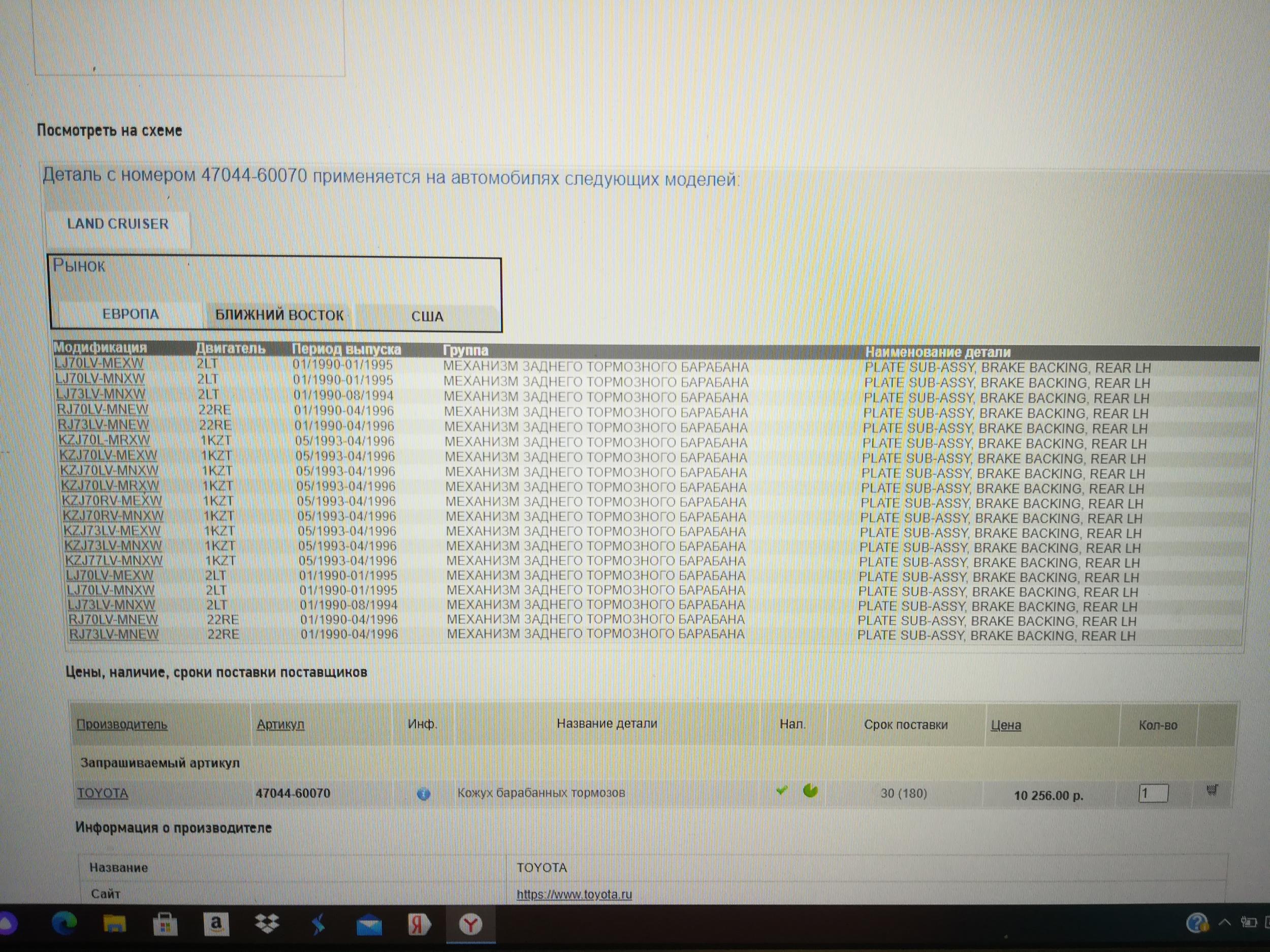This screenshot has width=1270, height=952.
Task: Open the blue lightning-shaped taskbar app
Action: [317, 925]
